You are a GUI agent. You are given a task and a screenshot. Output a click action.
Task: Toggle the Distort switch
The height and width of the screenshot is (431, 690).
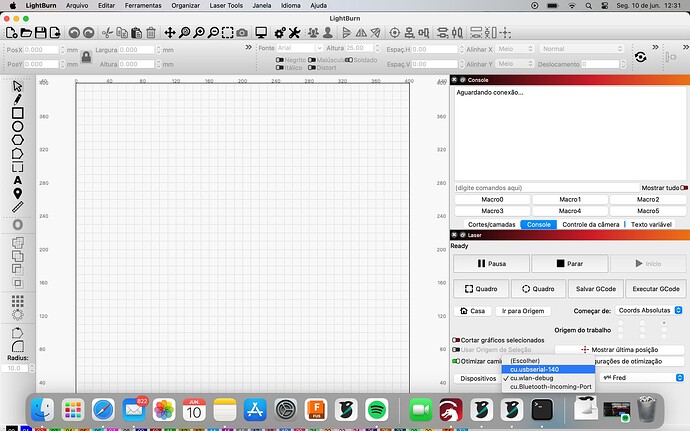coord(312,68)
